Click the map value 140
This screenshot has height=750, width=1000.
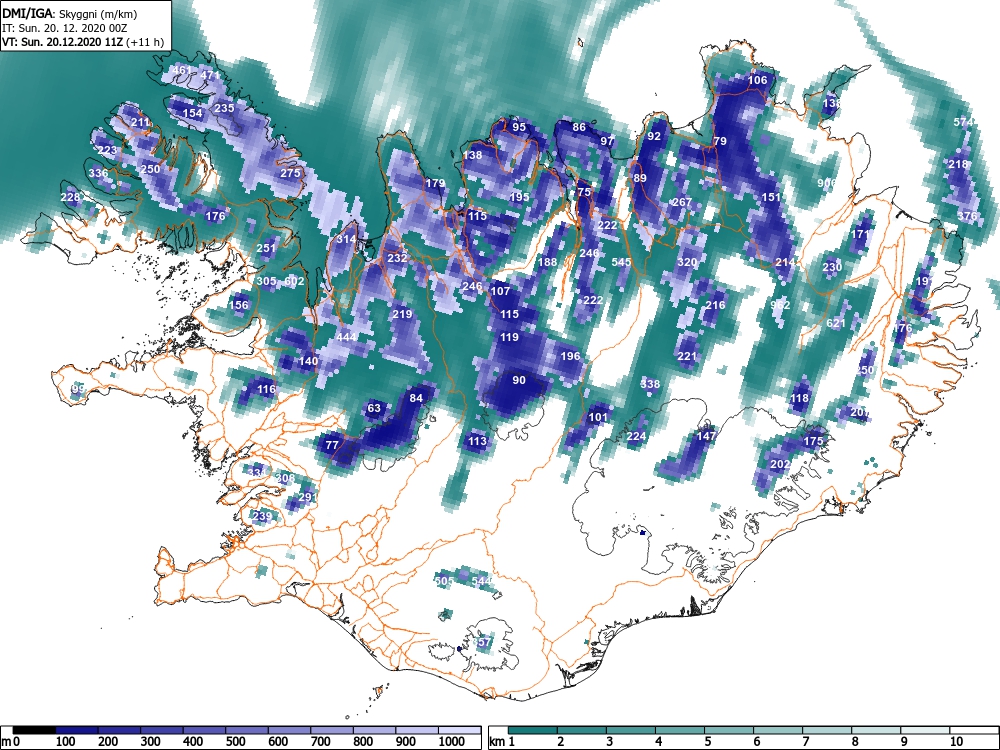coord(308,362)
